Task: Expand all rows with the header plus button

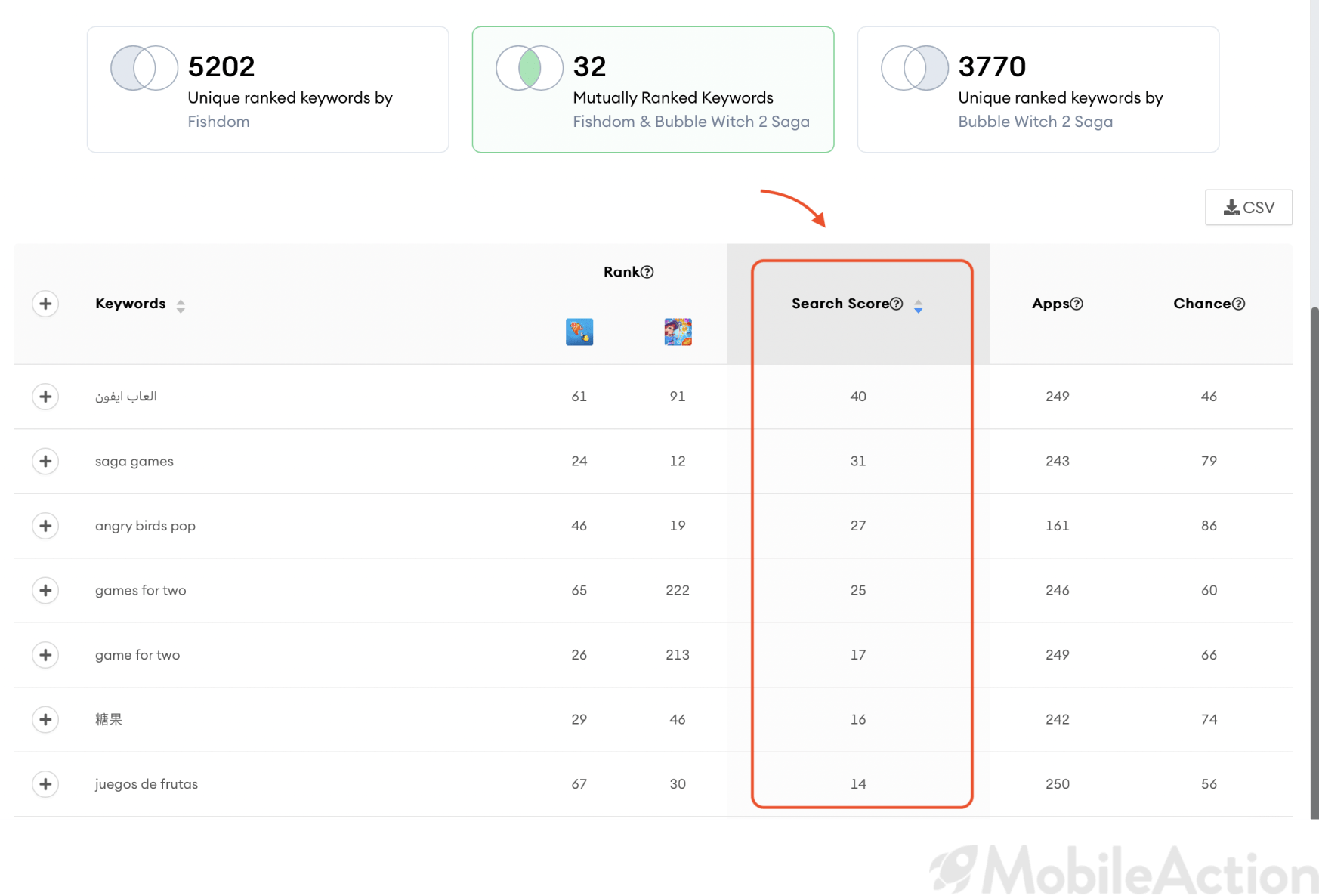Action: tap(45, 304)
